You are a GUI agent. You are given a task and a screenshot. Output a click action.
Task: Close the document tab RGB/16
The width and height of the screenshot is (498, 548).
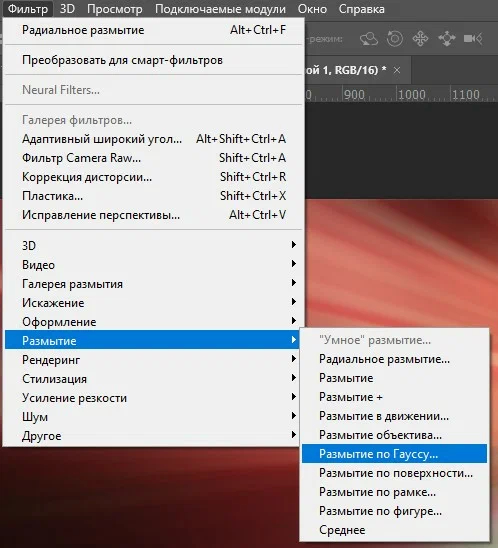pyautogui.click(x=397, y=70)
